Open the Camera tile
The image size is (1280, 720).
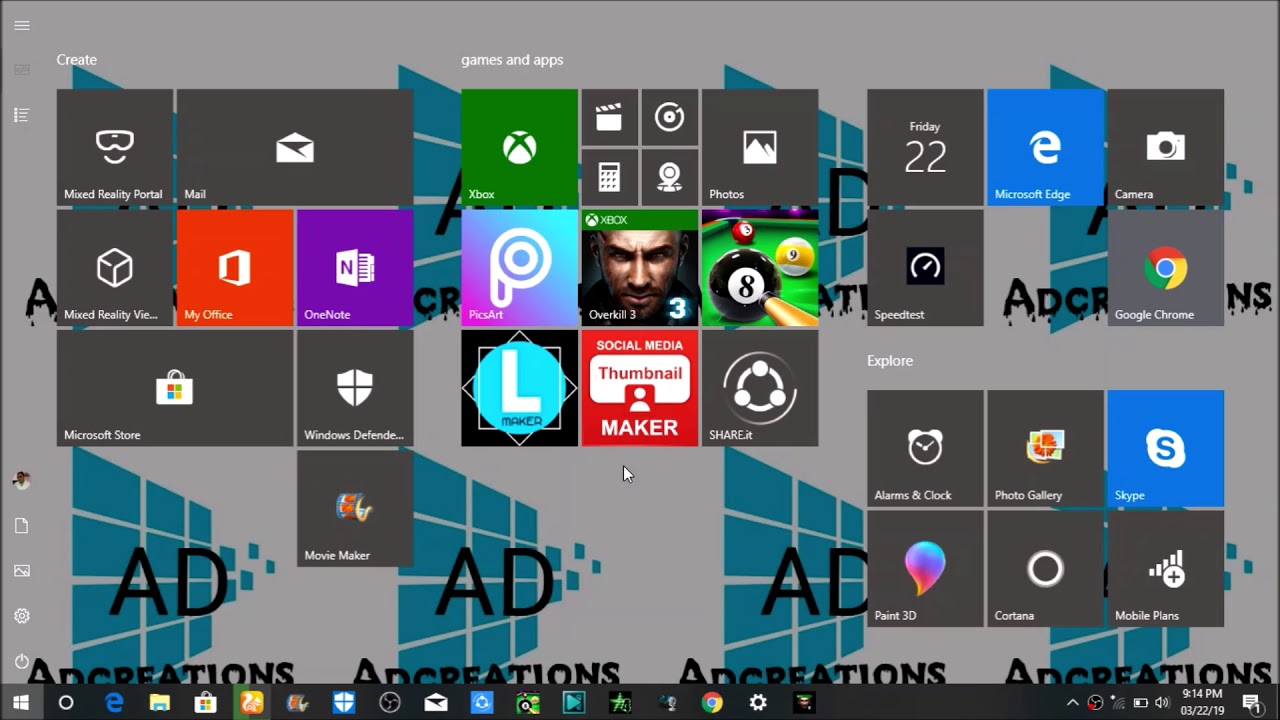[1166, 147]
